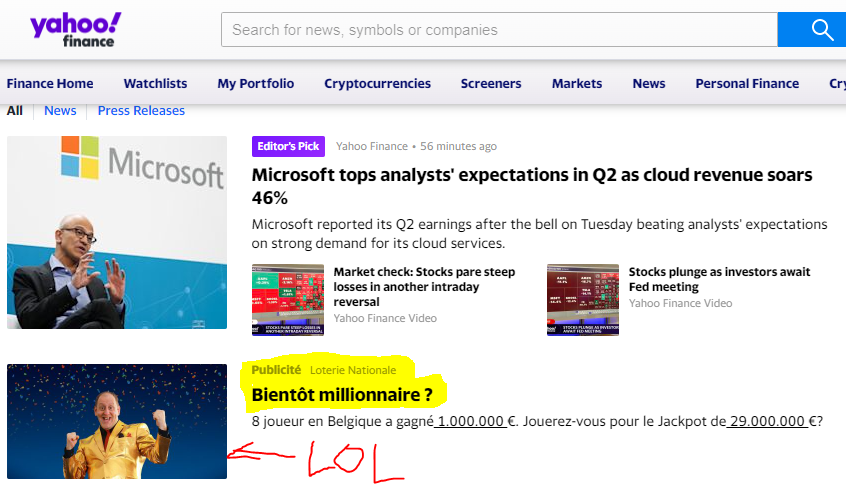
Task: Open Finance Home in navigation bar
Action: pyautogui.click(x=50, y=84)
